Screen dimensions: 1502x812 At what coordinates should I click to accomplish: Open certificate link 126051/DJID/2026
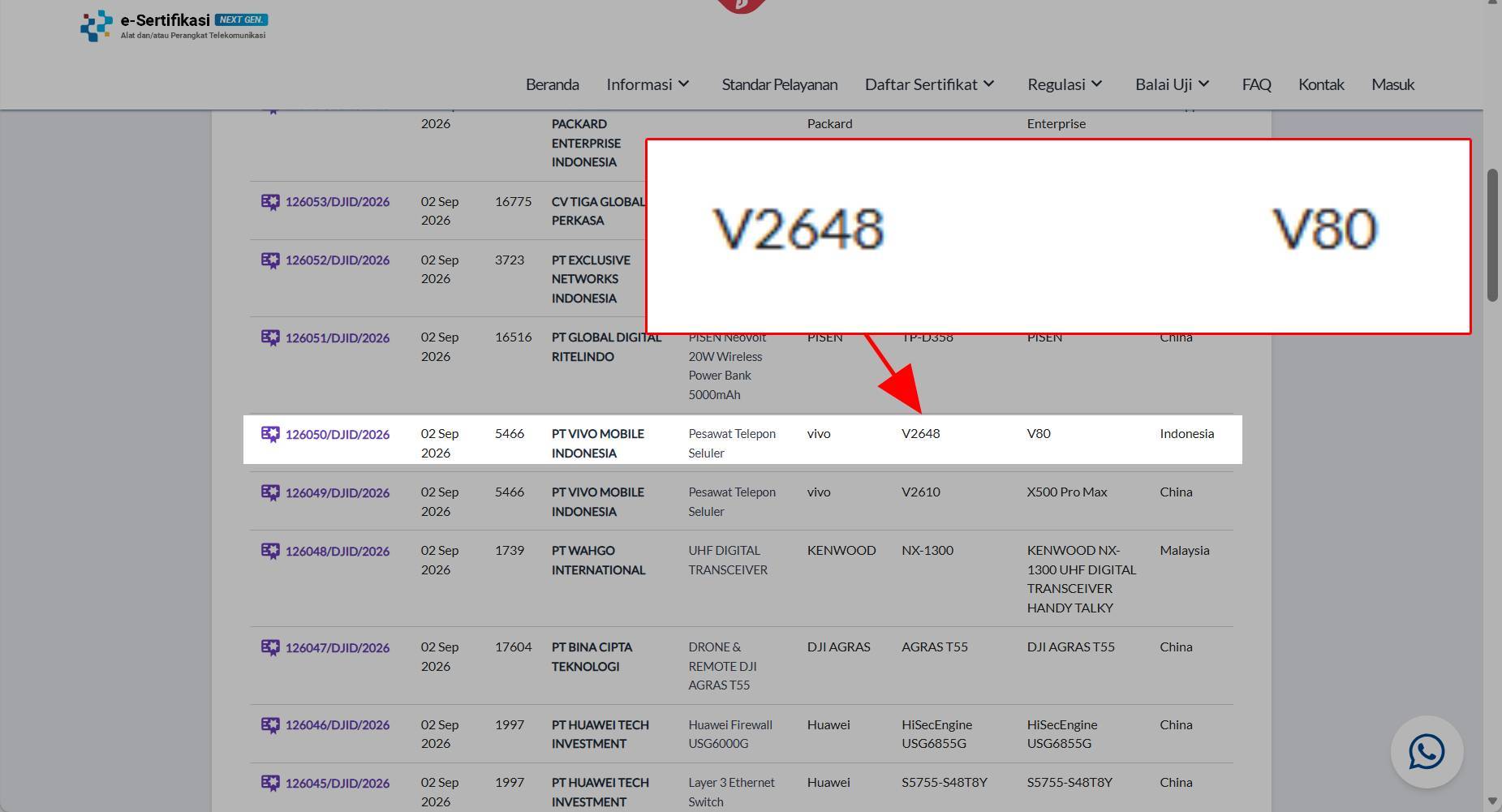coord(338,337)
